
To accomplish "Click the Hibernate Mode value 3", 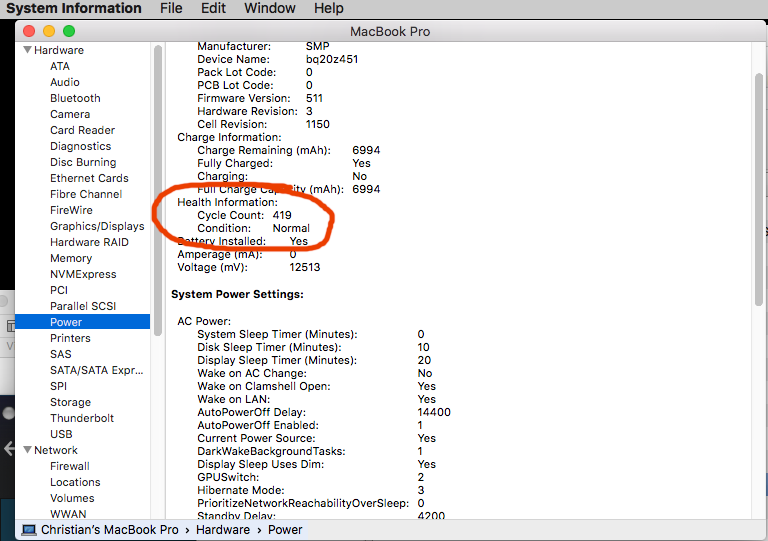I will coord(421,490).
